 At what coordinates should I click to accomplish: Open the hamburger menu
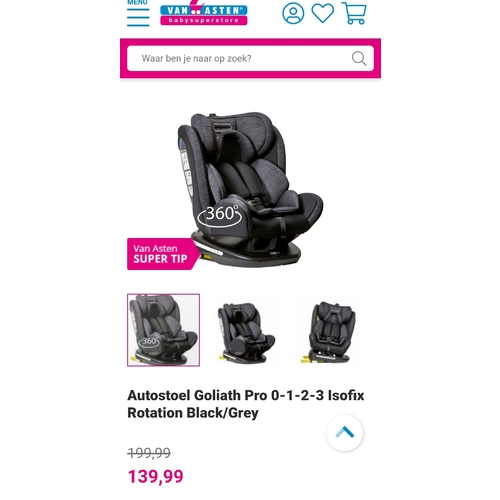coord(138,17)
